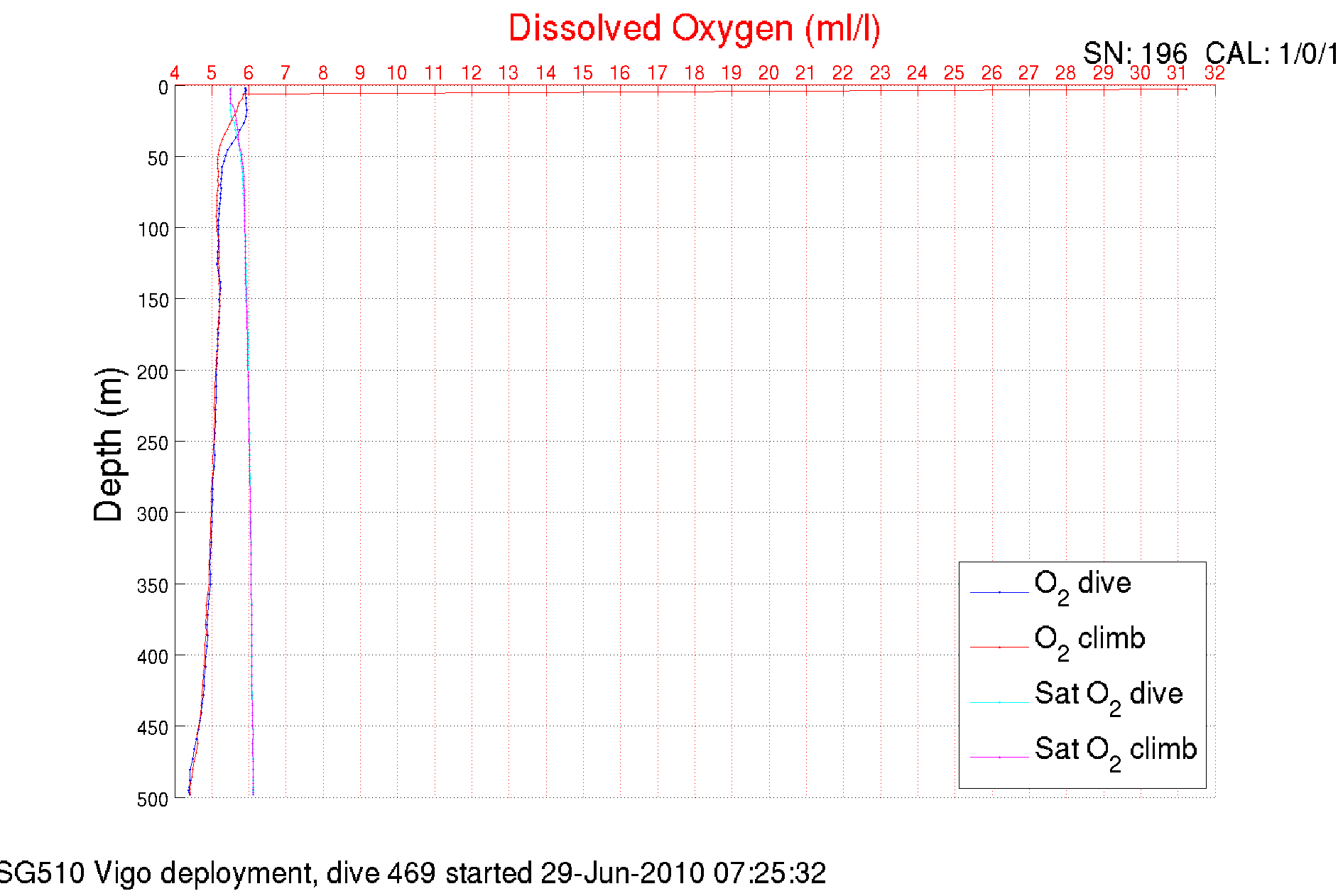The image size is (1343, 896).
Task: Click the x-axis tick label '31'
Action: coord(1177,73)
